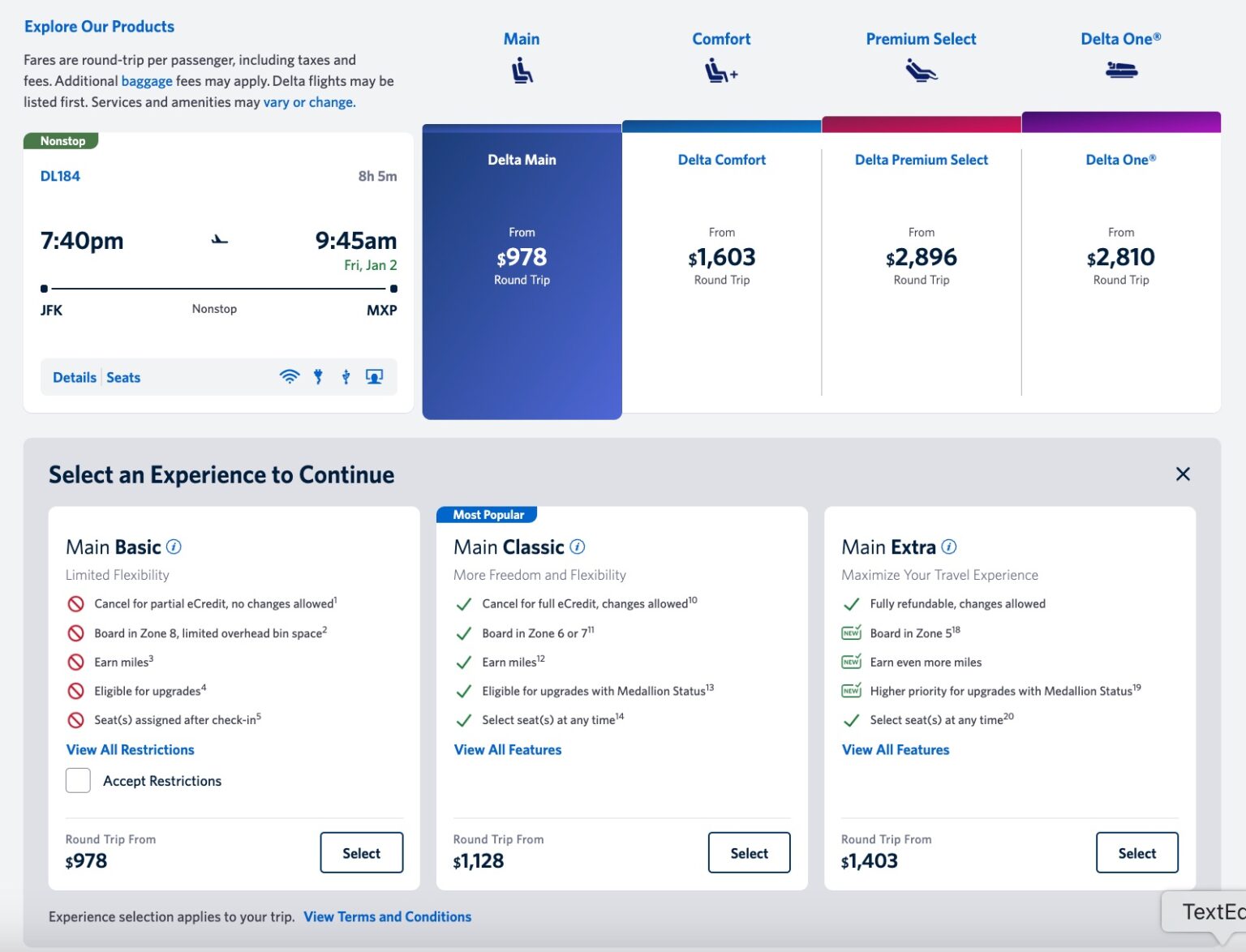
Task: Switch to the Seats tab on the flight card
Action: point(123,377)
